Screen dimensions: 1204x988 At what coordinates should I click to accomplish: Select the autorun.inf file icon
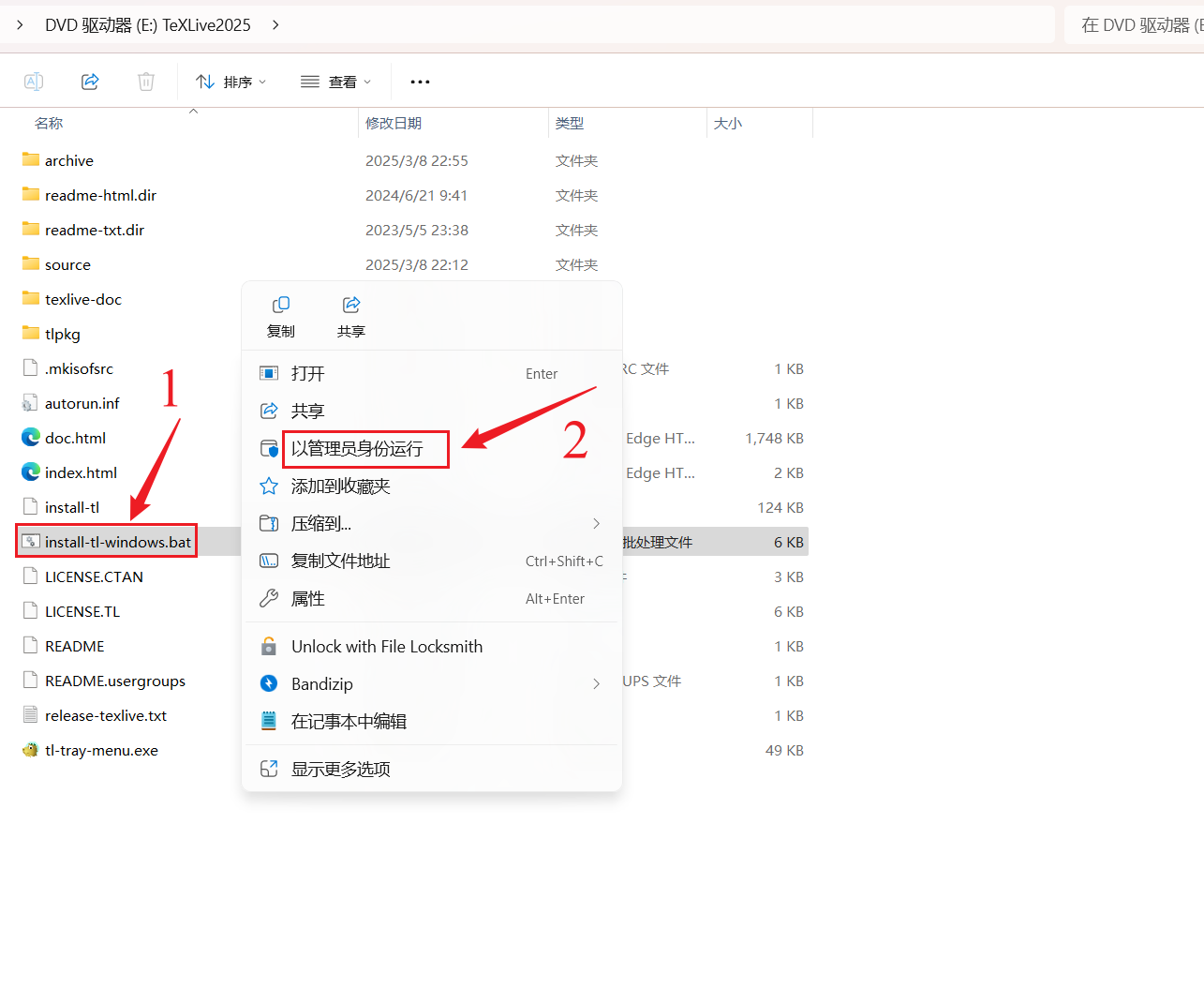point(31,403)
